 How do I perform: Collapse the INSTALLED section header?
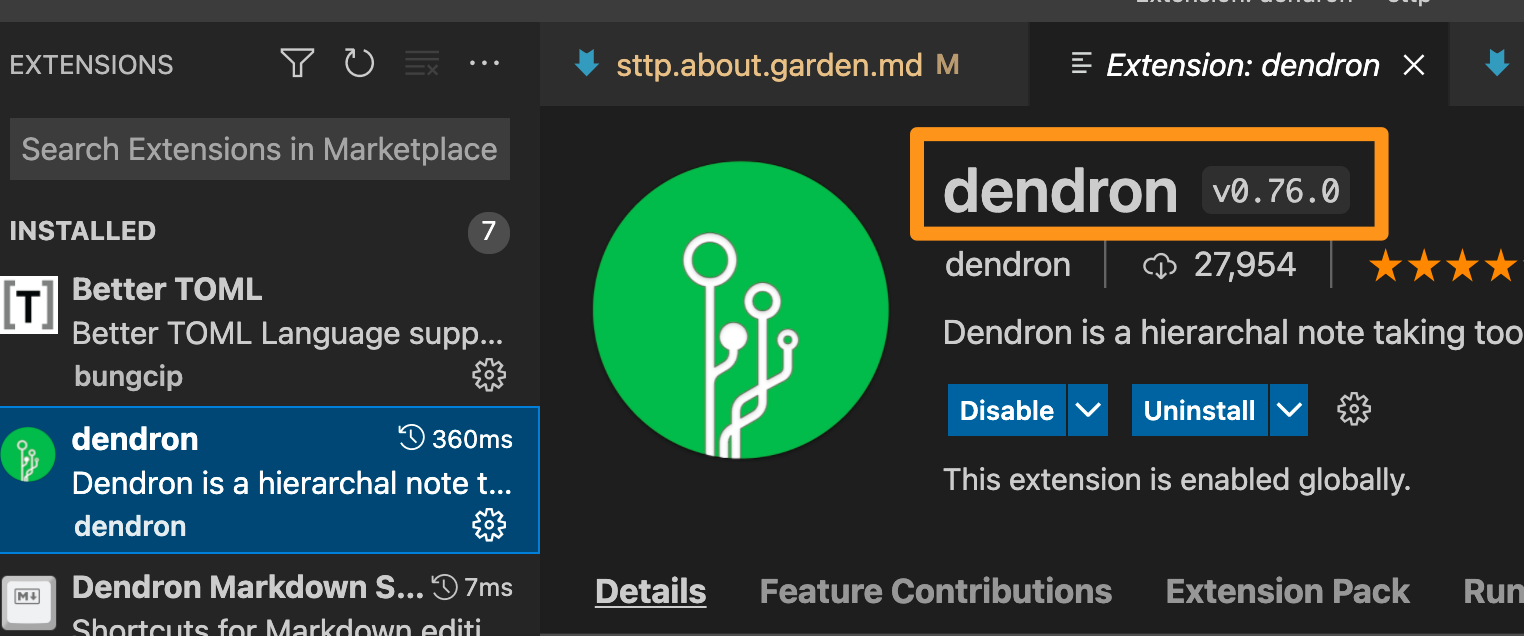[83, 231]
